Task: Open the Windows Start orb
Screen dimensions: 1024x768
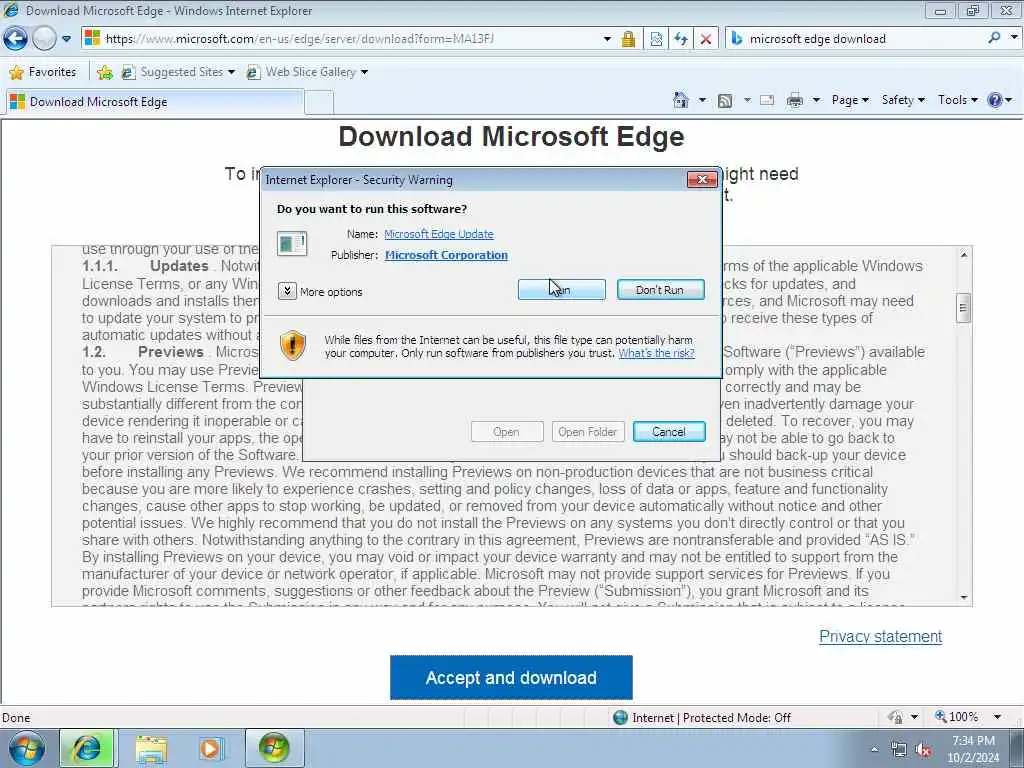Action: 27,748
